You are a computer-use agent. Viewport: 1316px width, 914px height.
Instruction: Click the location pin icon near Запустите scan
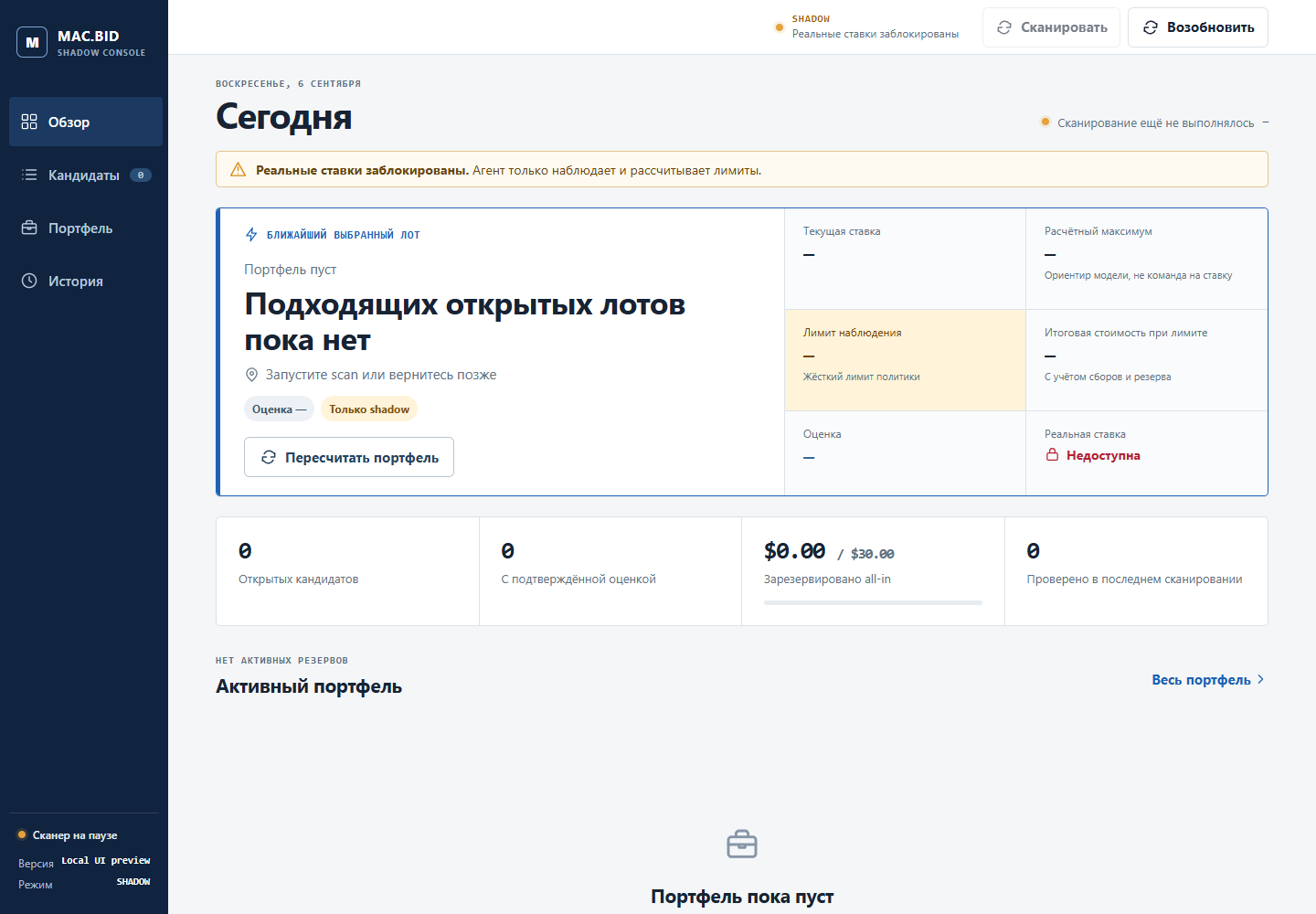(x=252, y=375)
